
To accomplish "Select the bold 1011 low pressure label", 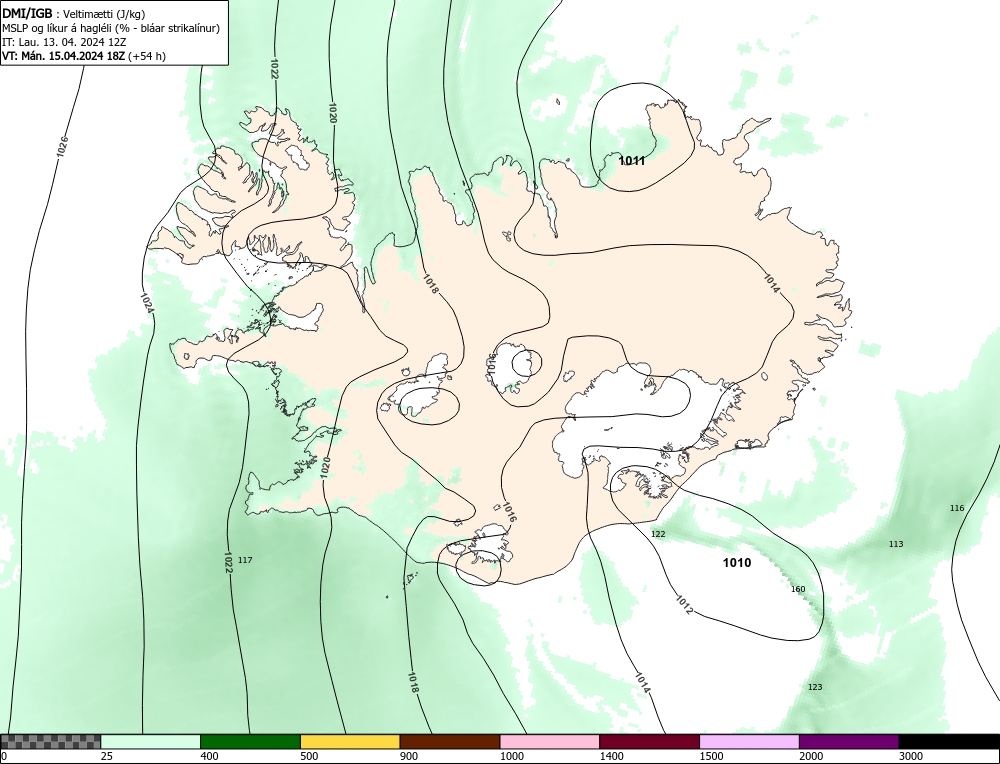I will coord(632,161).
